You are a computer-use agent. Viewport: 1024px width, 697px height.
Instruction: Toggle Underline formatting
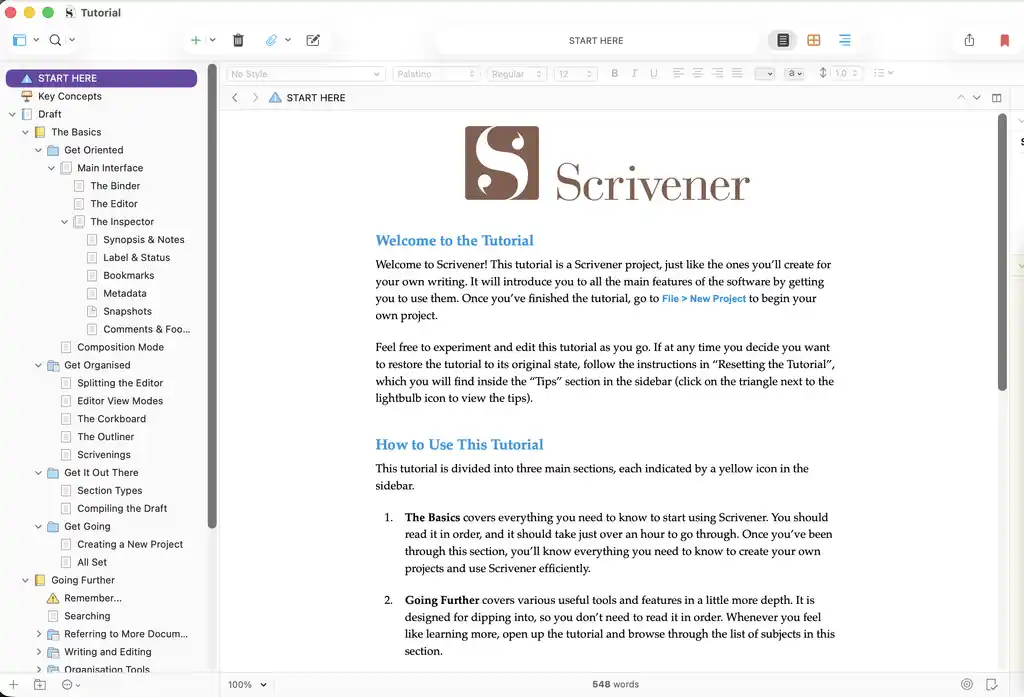tap(654, 73)
